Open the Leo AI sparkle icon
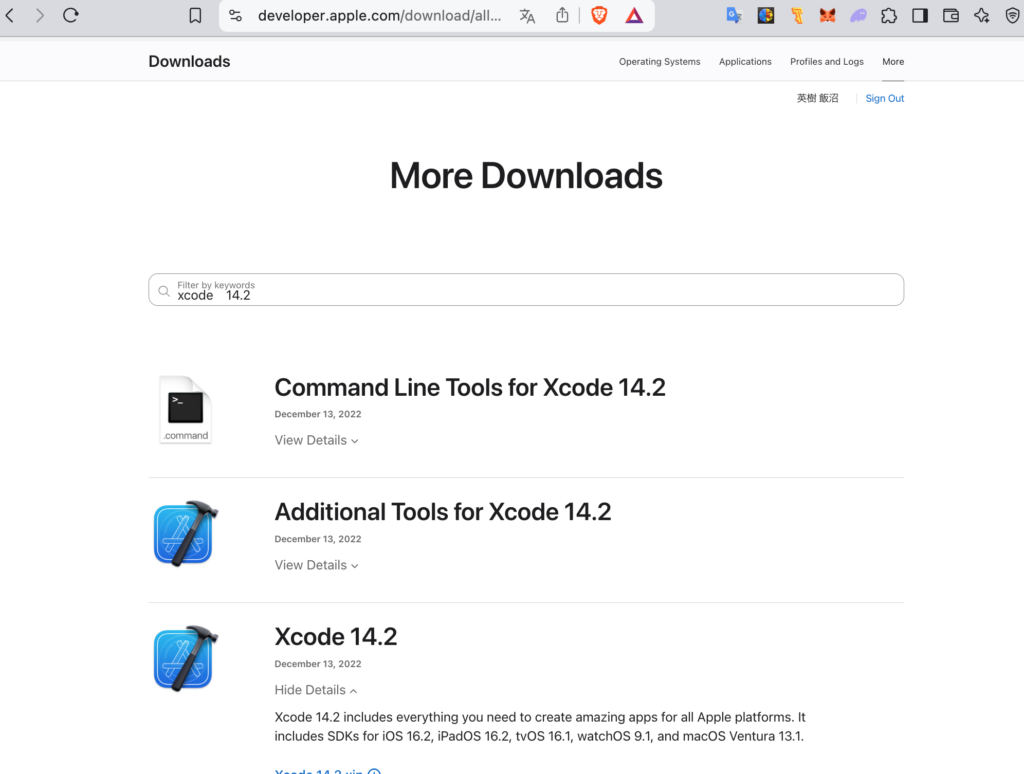This screenshot has height=774, width=1024. tap(982, 16)
